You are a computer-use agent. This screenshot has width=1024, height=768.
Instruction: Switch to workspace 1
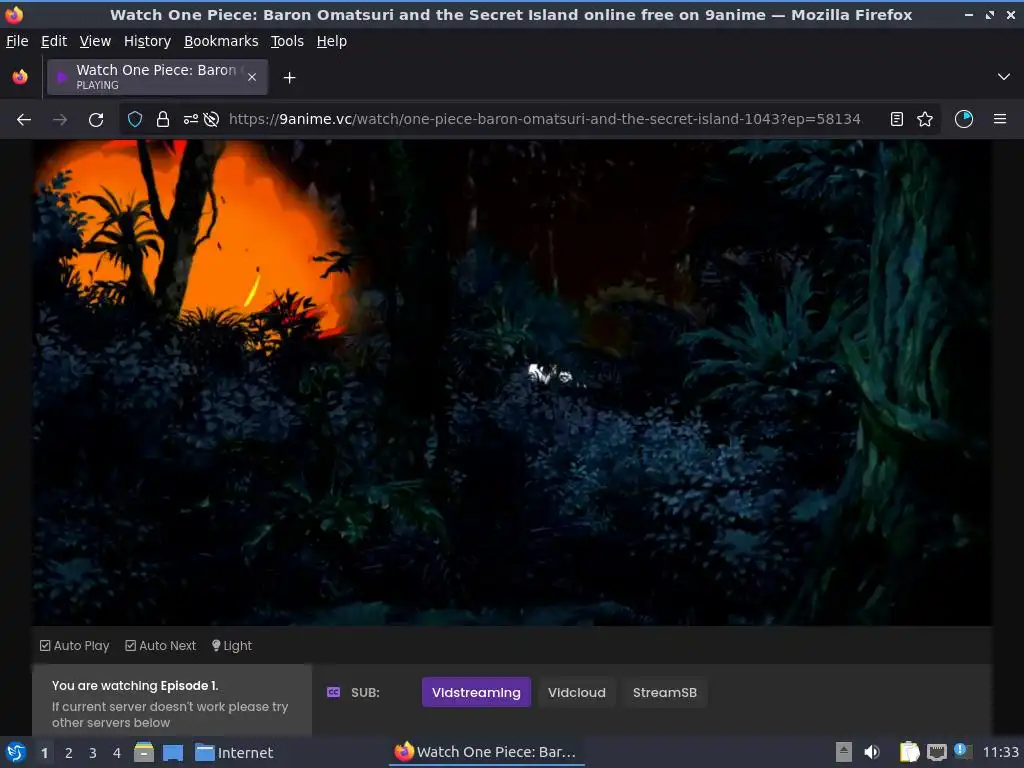[44, 753]
